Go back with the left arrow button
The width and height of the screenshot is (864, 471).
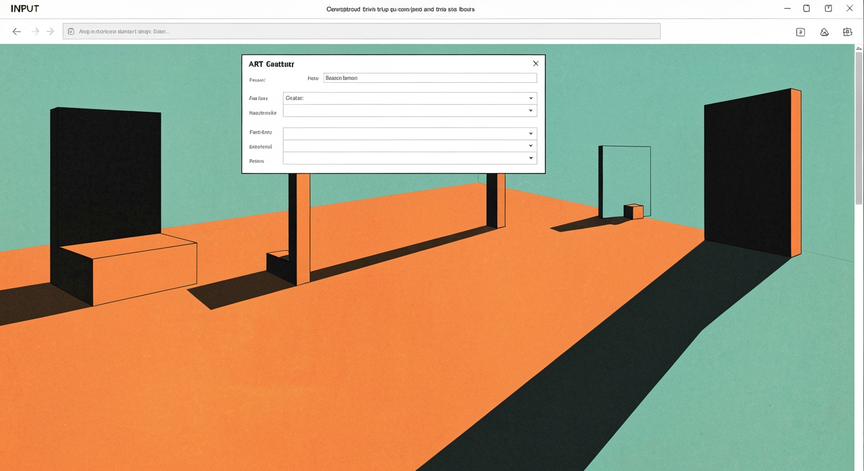(17, 31)
